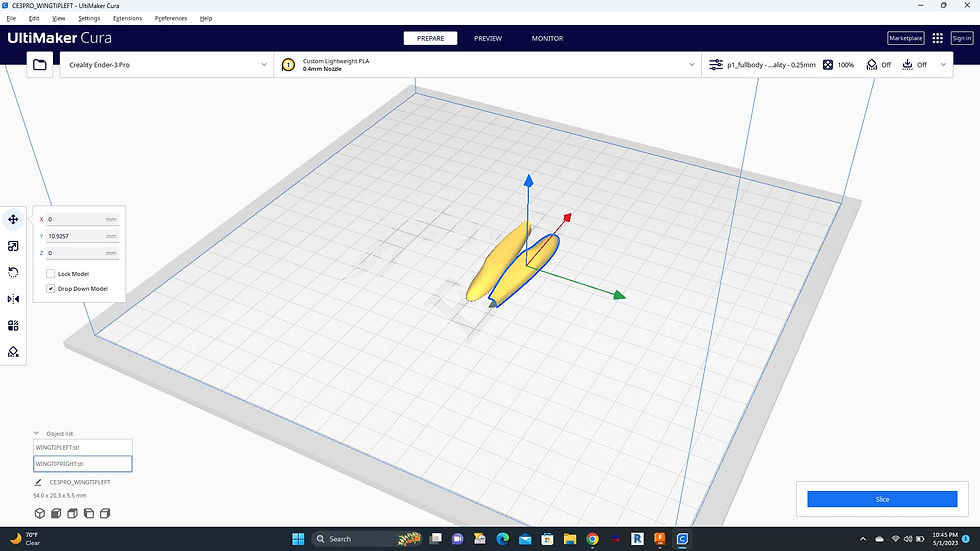The width and height of the screenshot is (980, 551).
Task: Select the Support Blocker tool
Action: 13,352
